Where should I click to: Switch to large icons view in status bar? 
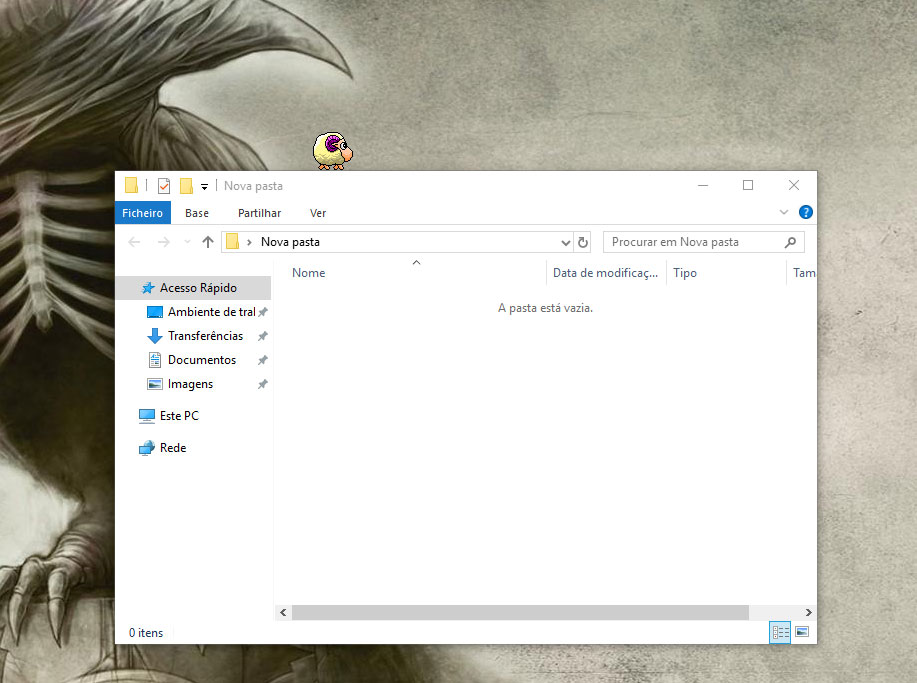[x=802, y=632]
